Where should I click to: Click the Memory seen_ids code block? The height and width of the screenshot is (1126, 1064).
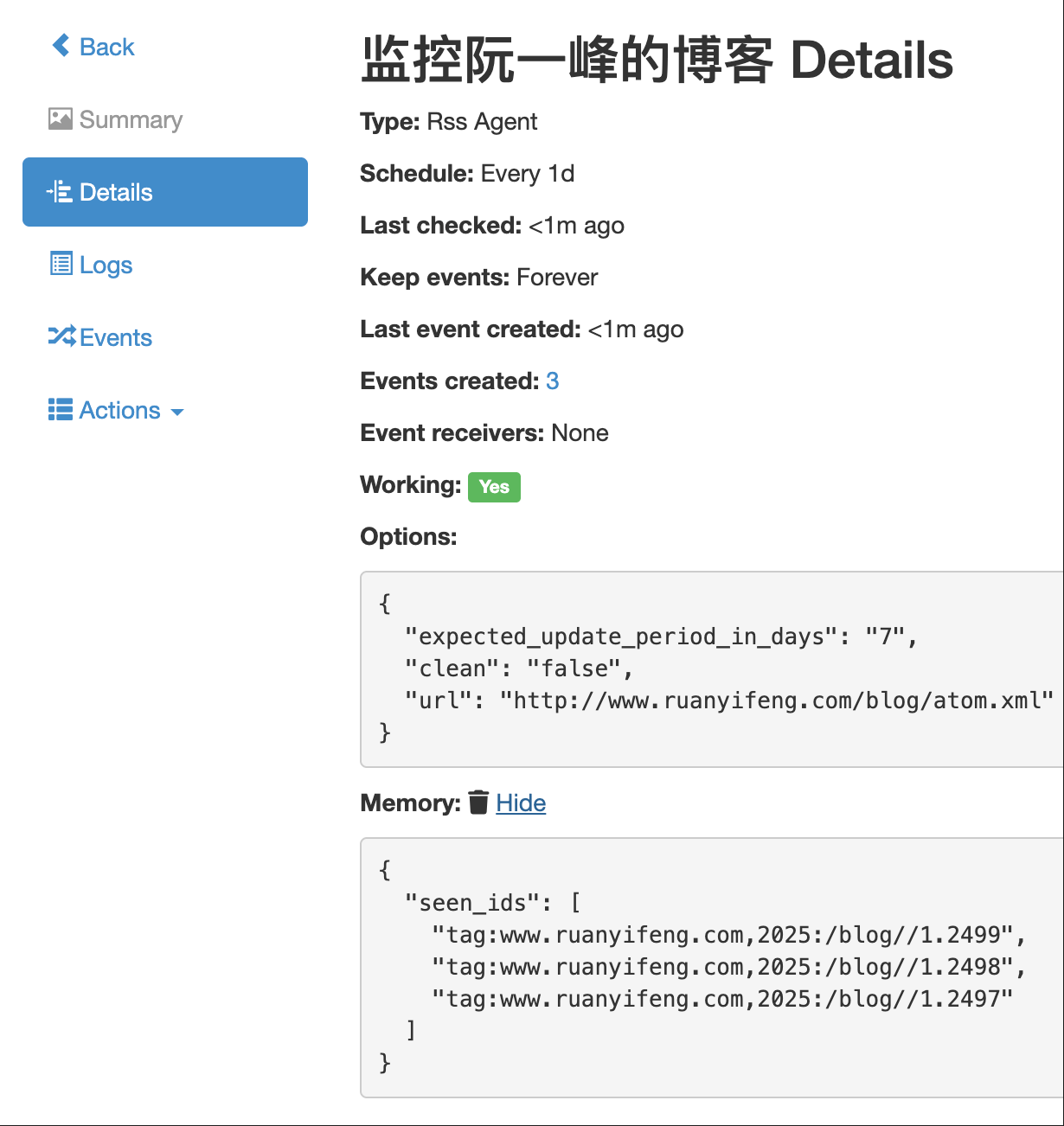click(712, 968)
